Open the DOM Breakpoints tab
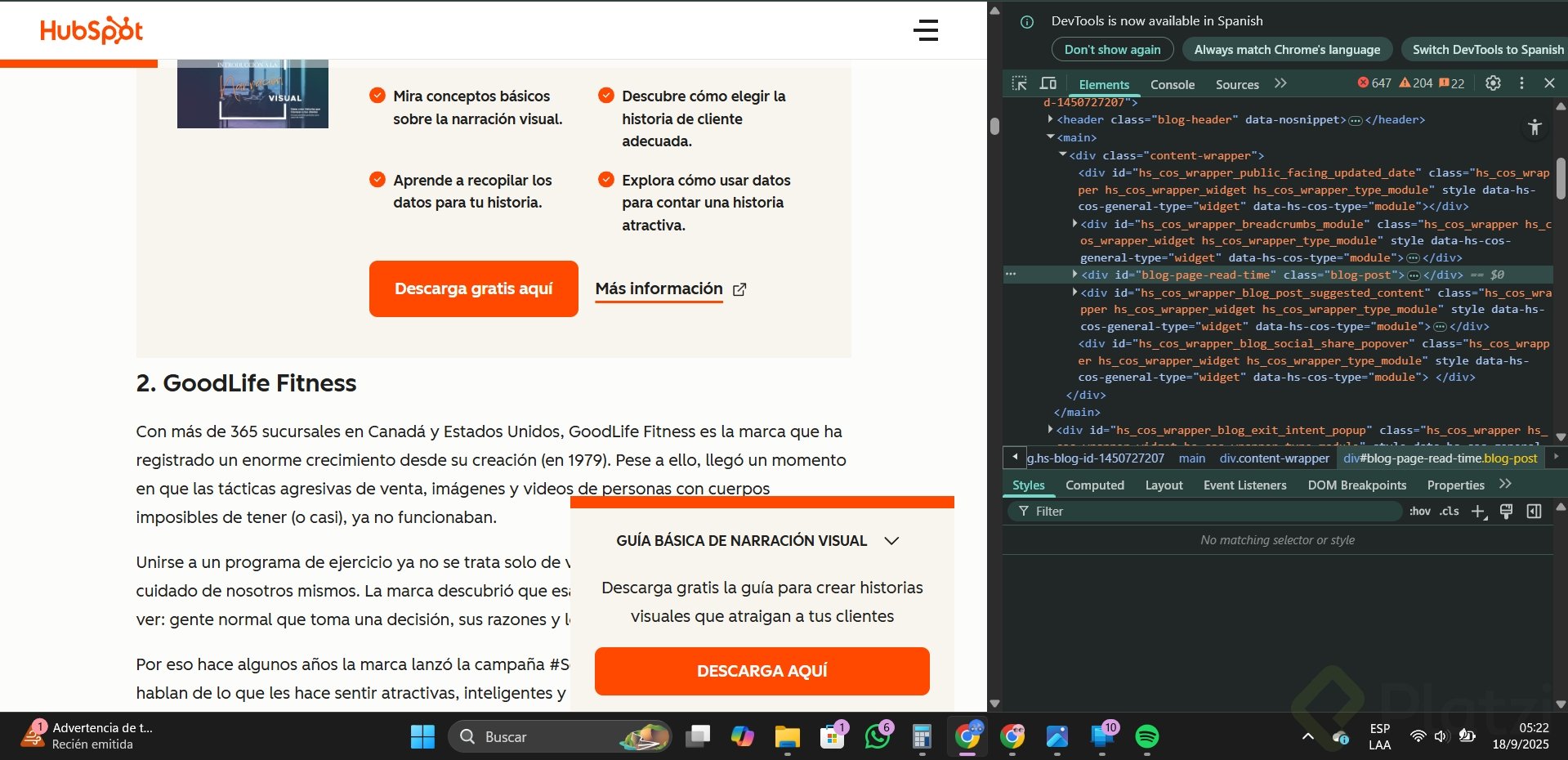The image size is (1568, 760). click(1357, 485)
